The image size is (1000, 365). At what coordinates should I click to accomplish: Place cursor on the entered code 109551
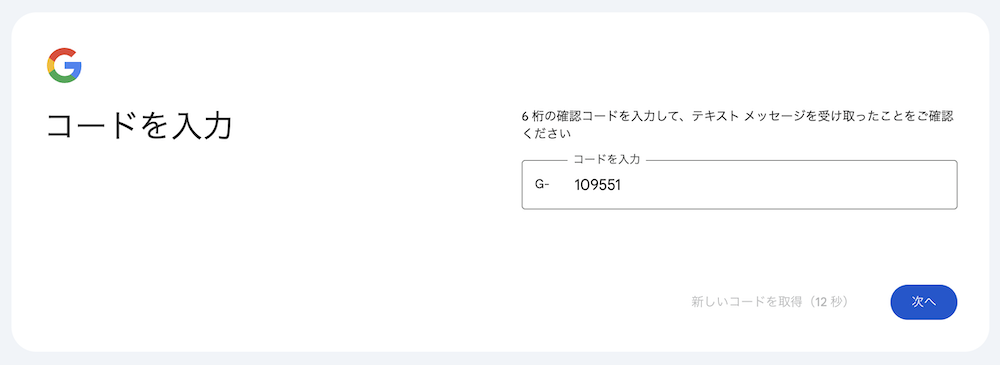tap(598, 186)
